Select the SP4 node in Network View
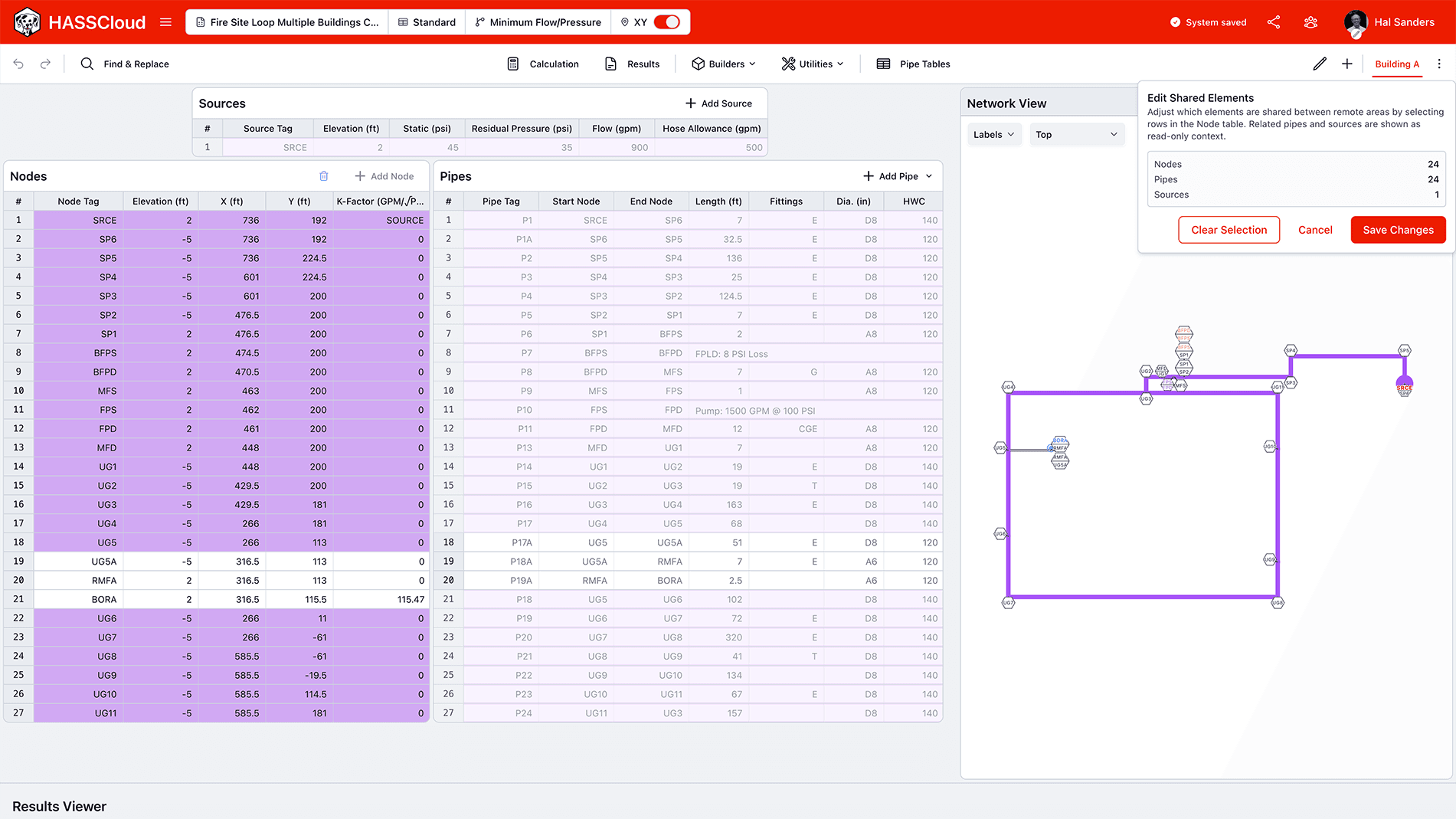 pyautogui.click(x=1291, y=350)
